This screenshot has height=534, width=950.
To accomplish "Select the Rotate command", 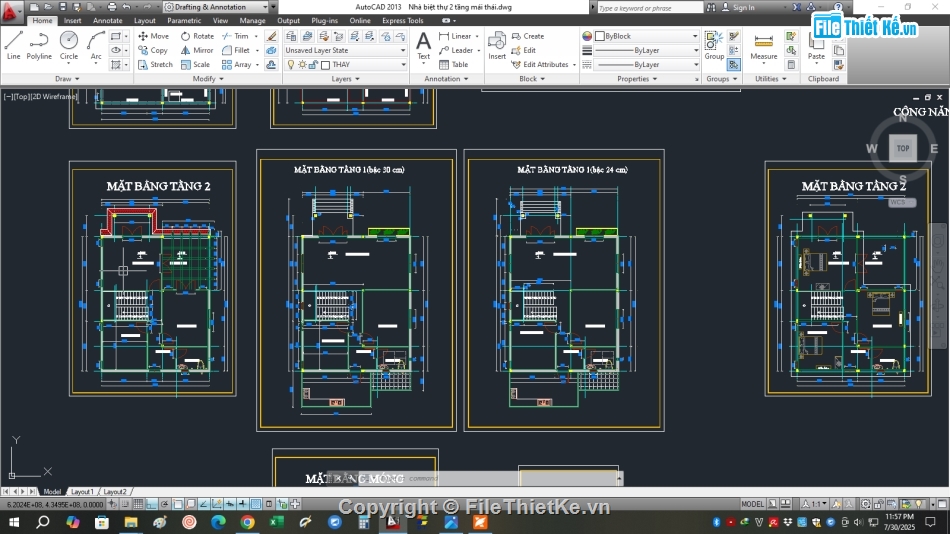I will click(197, 36).
